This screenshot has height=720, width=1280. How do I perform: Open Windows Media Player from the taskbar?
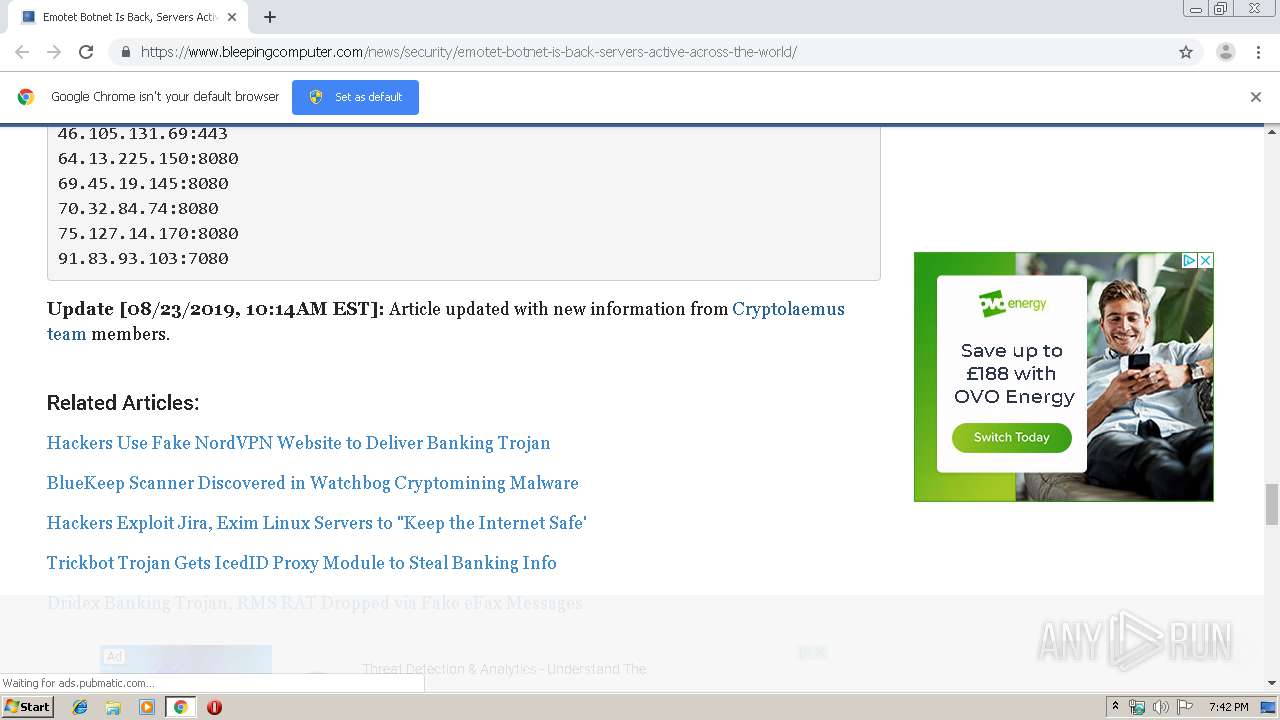(x=147, y=707)
